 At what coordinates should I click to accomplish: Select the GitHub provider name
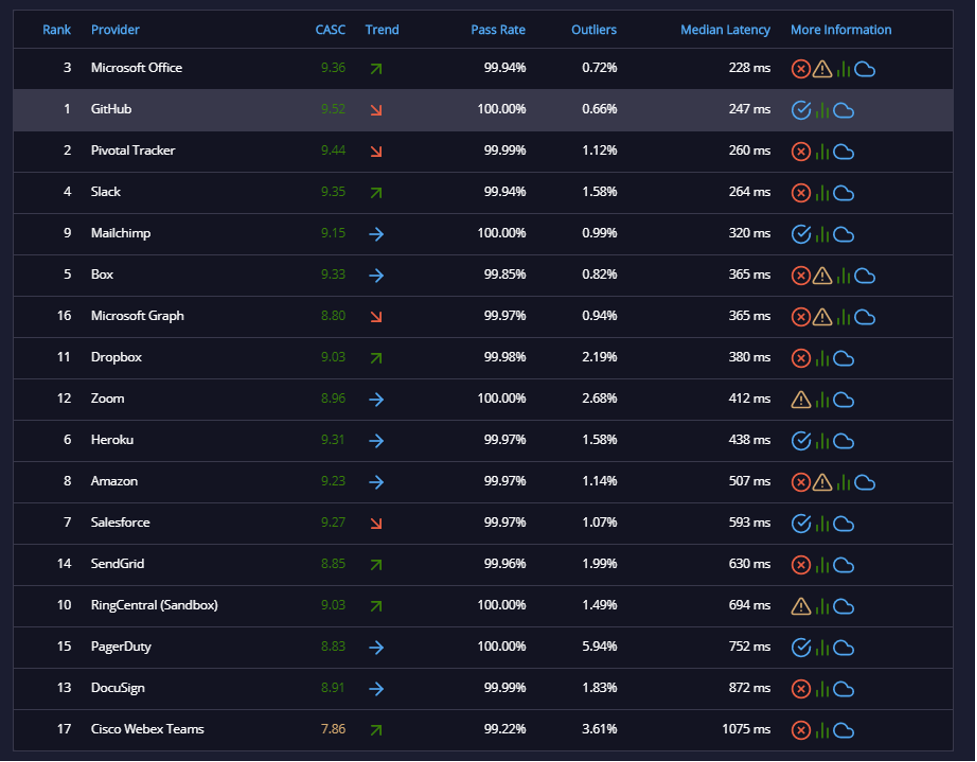pos(111,109)
